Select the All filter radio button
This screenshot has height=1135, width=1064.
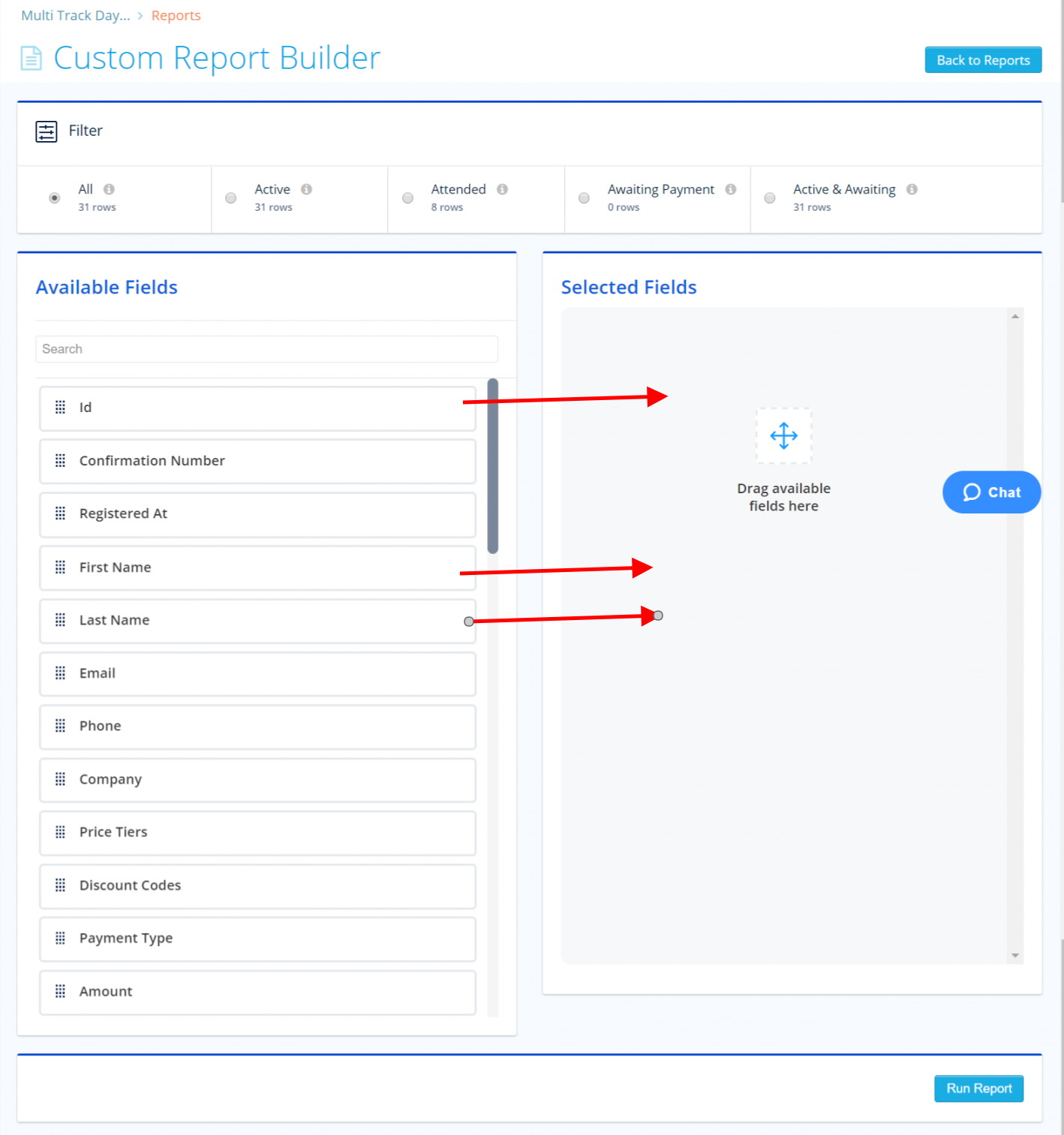click(x=55, y=198)
